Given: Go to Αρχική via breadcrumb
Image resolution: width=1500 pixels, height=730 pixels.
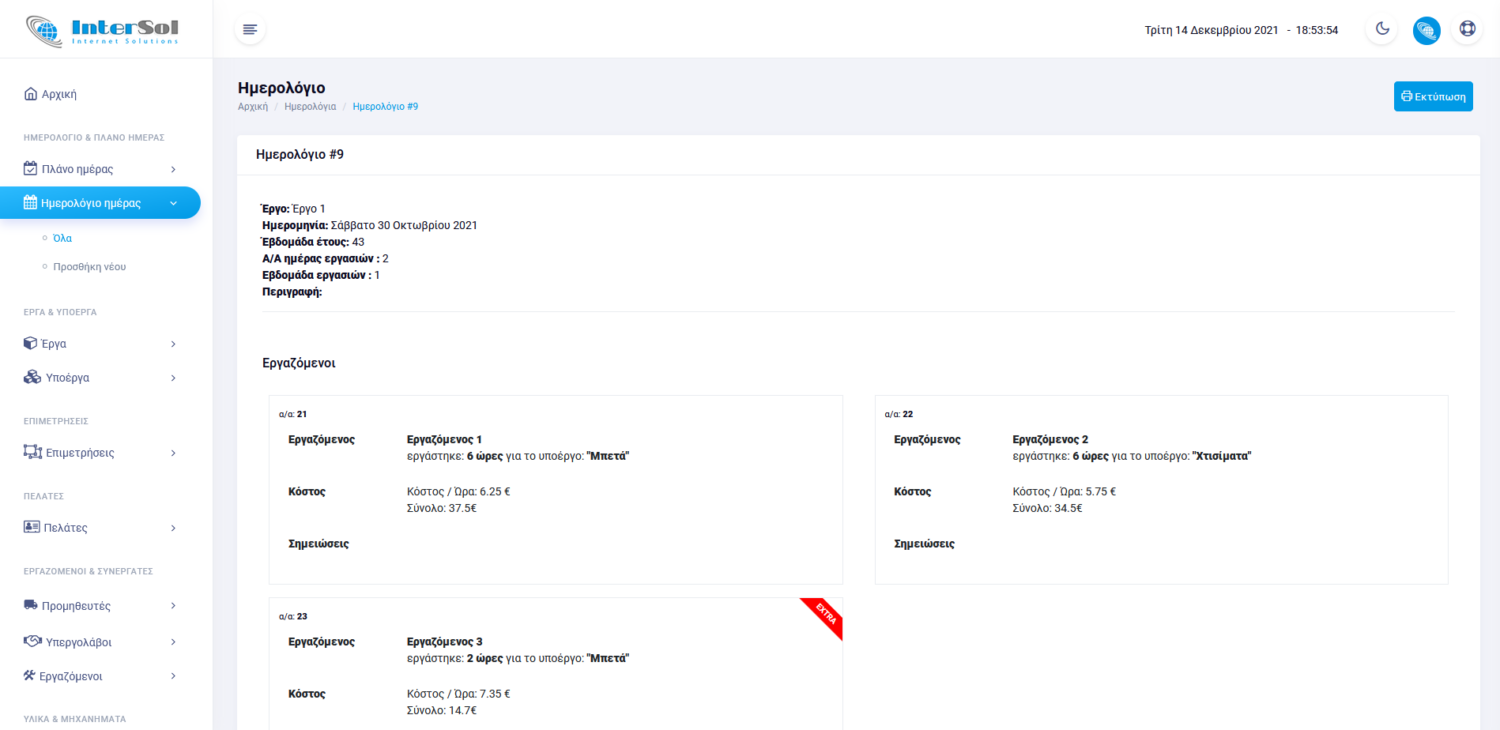Looking at the screenshot, I should click(252, 106).
